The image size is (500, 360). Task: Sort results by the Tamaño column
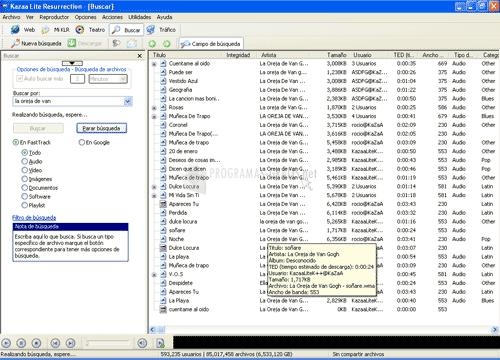337,55
